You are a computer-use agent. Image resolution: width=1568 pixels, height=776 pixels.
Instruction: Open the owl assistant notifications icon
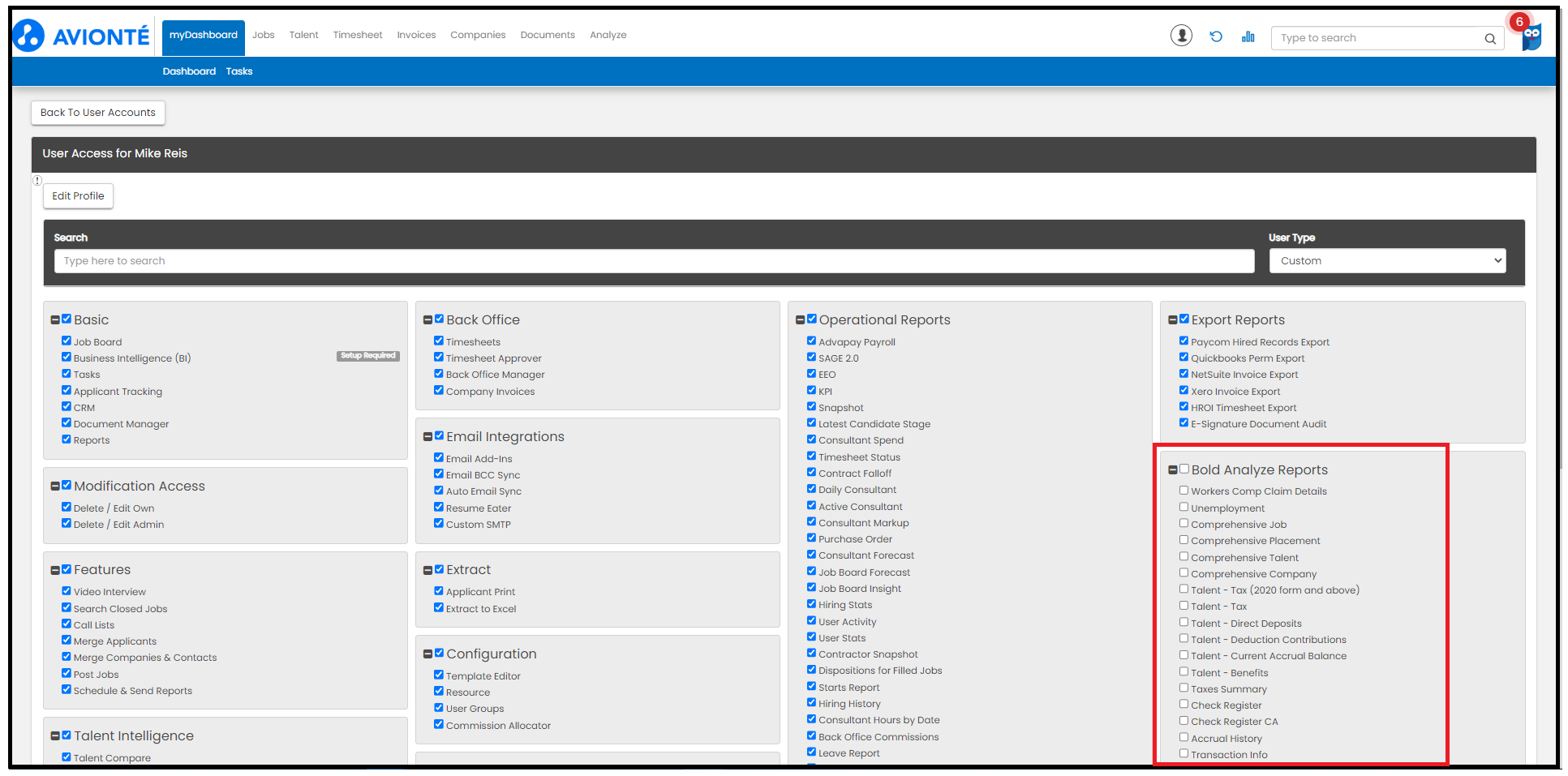[1531, 36]
